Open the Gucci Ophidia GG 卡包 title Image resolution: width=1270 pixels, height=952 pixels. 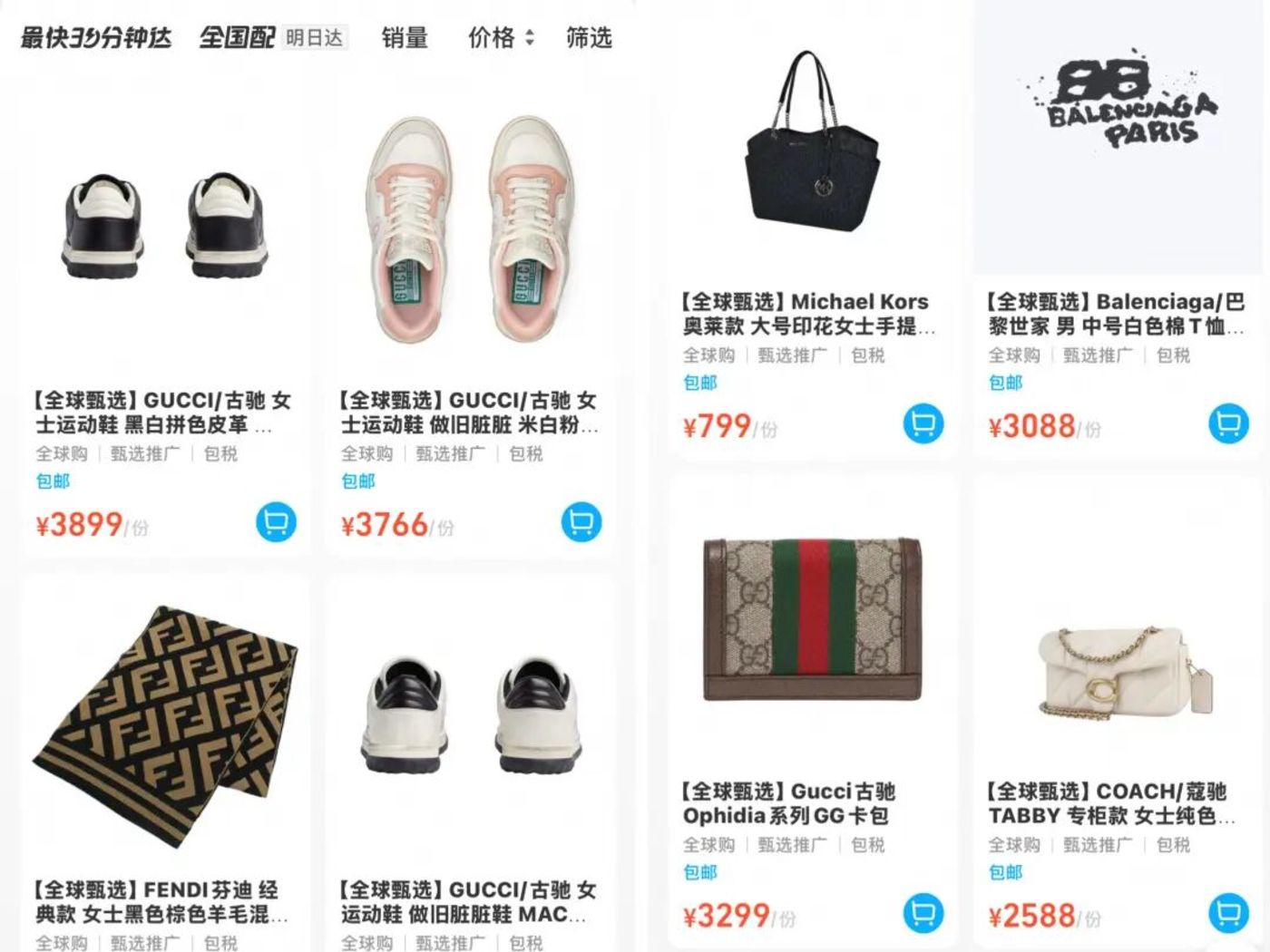789,803
